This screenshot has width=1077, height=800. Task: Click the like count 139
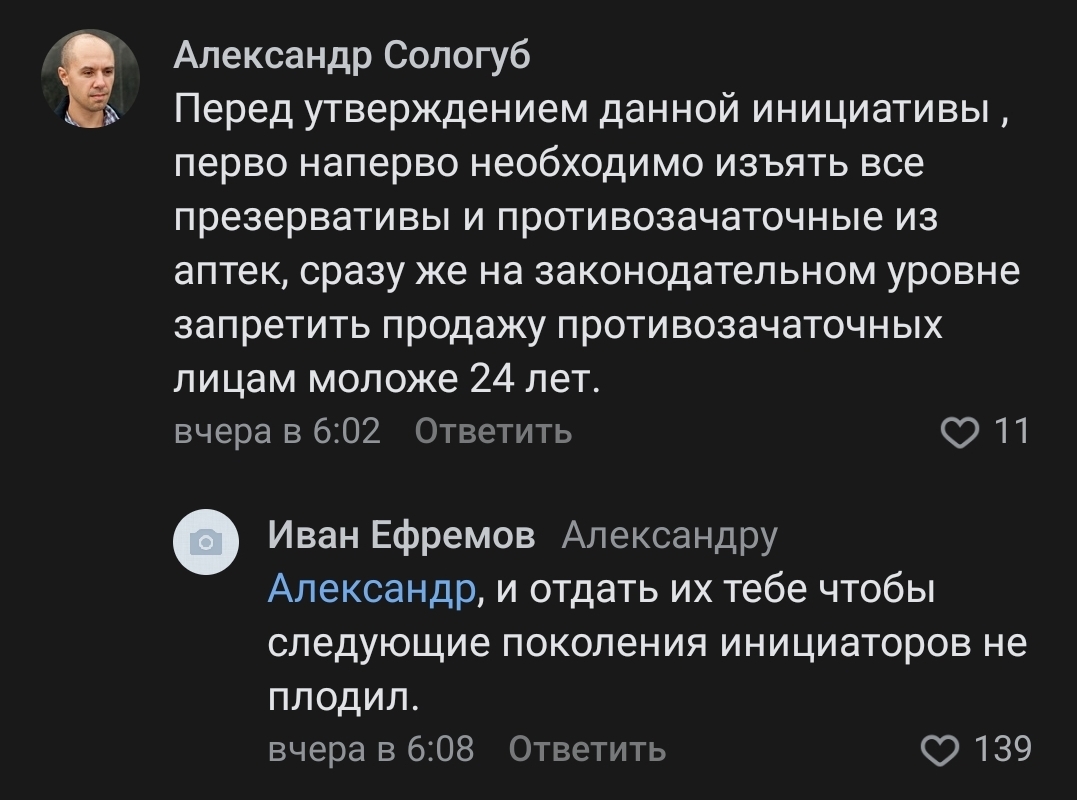pos(1003,748)
